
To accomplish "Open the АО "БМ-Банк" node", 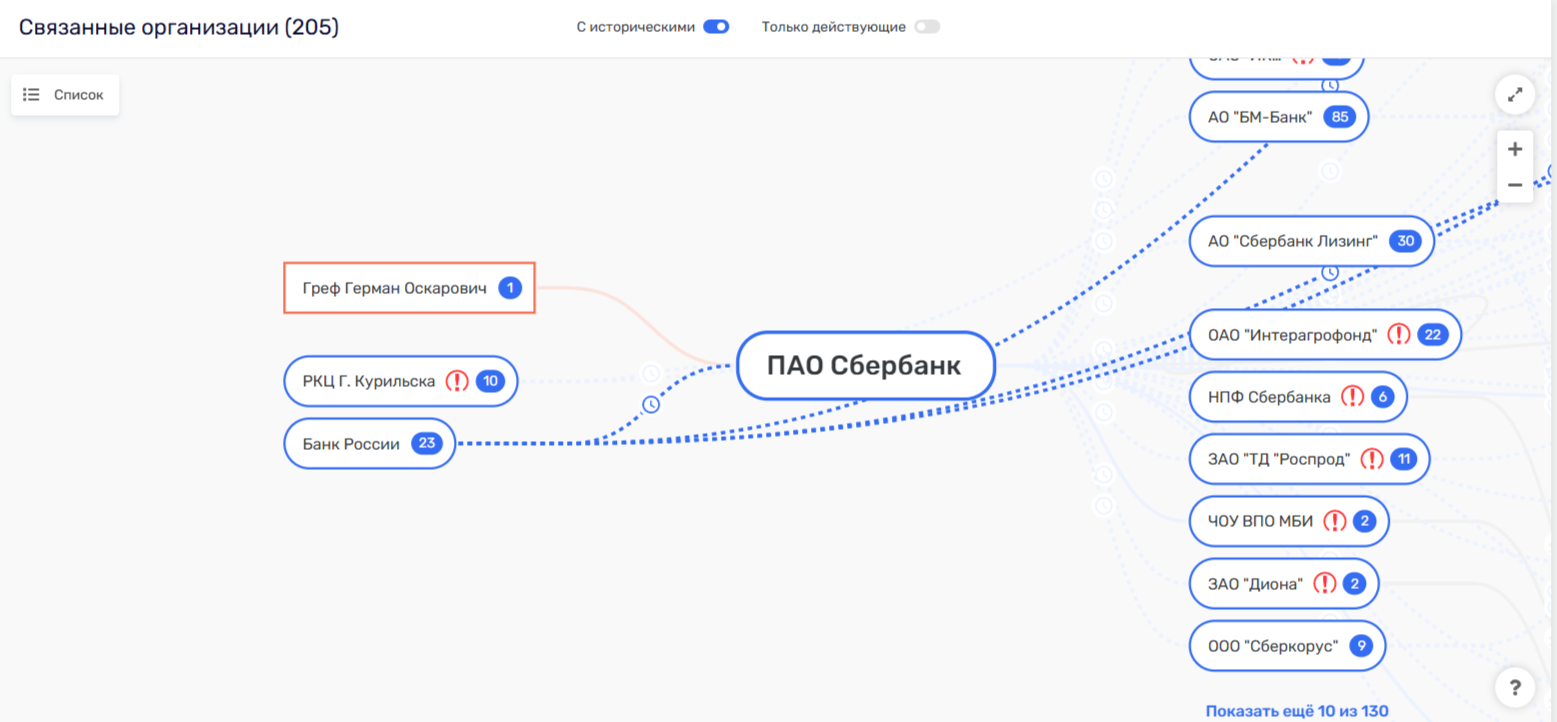I will 1279,117.
